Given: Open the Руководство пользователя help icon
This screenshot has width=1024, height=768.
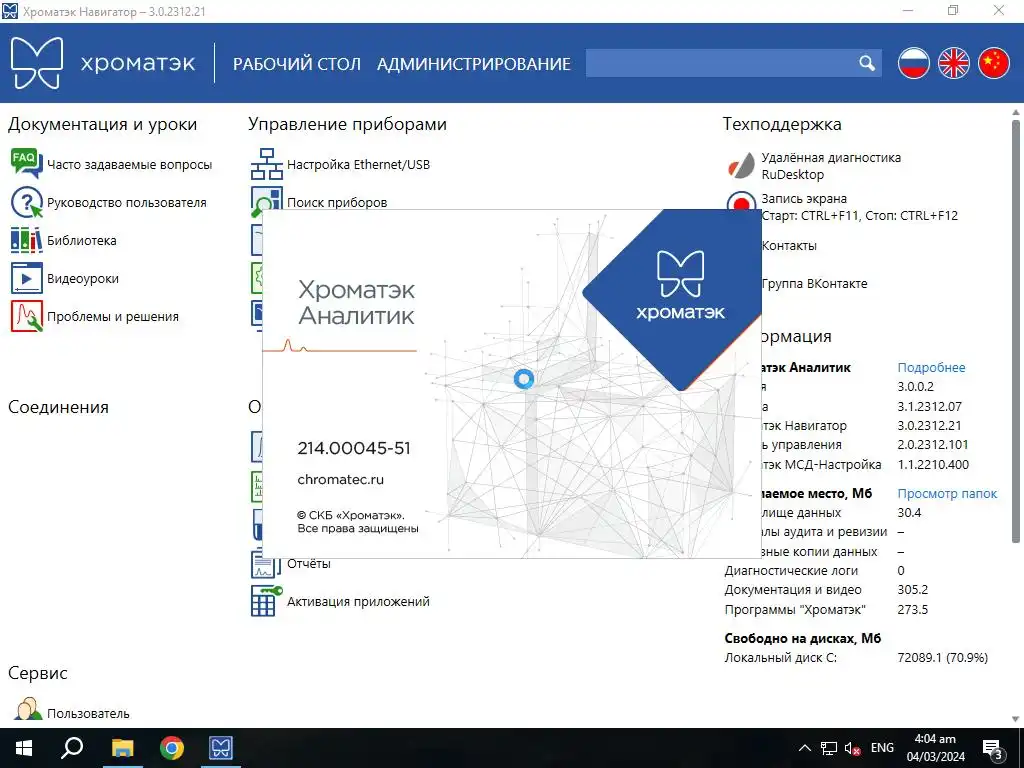Looking at the screenshot, I should [26, 202].
